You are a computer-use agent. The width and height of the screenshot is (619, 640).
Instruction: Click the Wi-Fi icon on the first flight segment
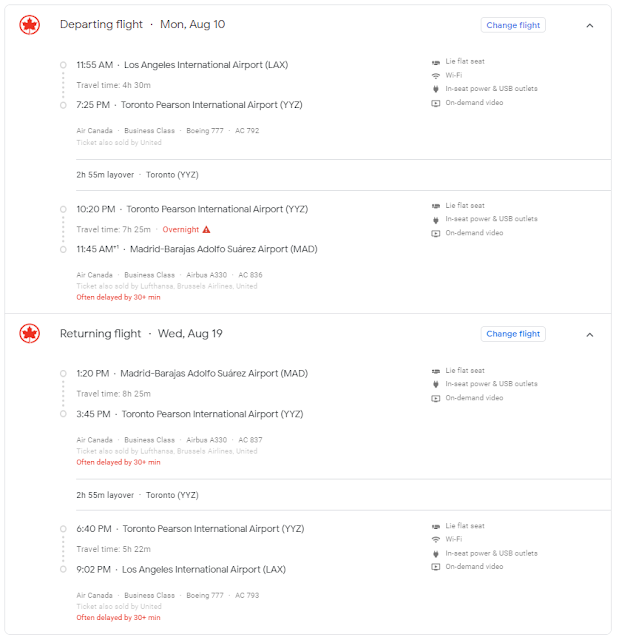pyautogui.click(x=436, y=76)
